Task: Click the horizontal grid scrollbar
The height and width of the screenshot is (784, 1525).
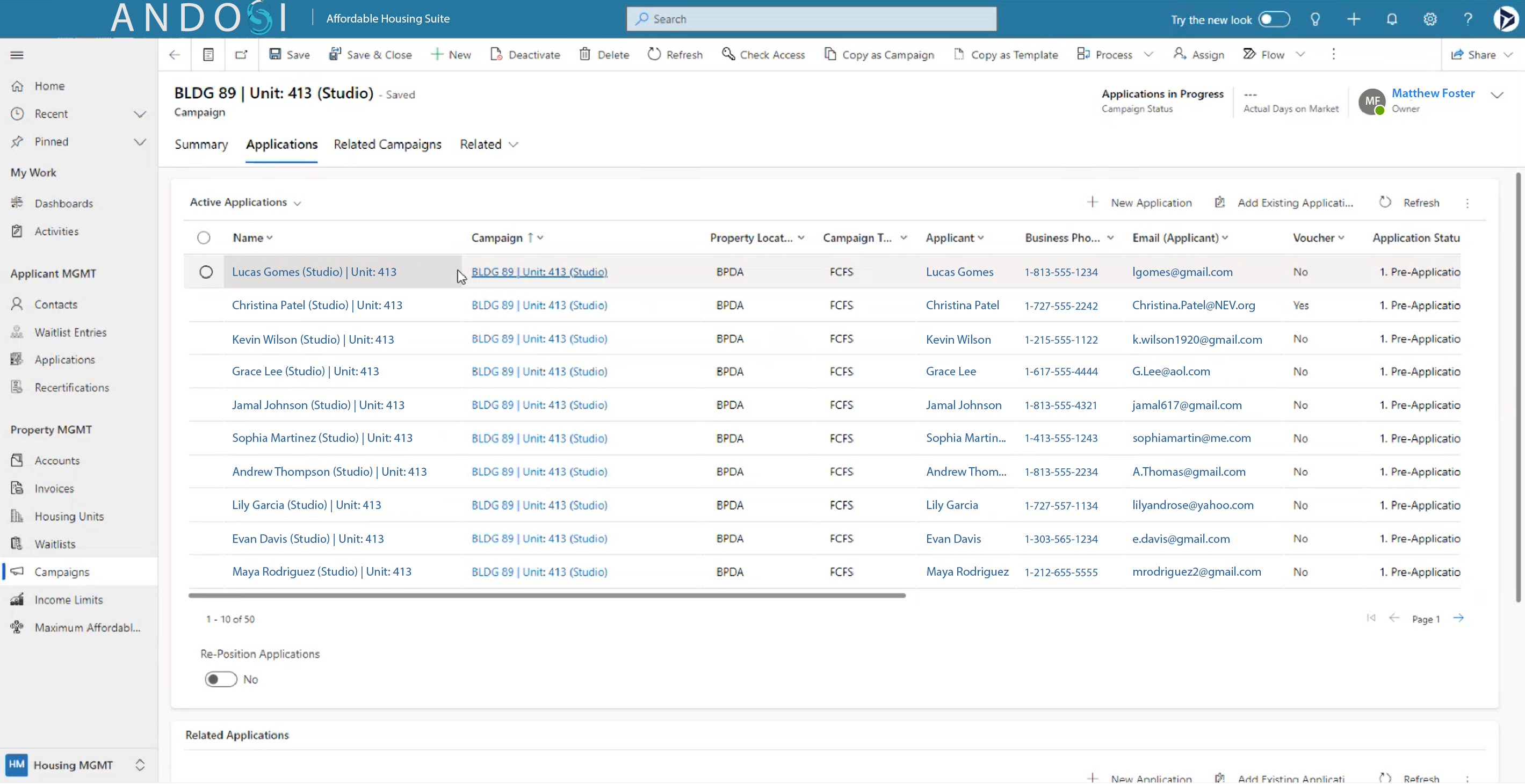Action: 546,595
